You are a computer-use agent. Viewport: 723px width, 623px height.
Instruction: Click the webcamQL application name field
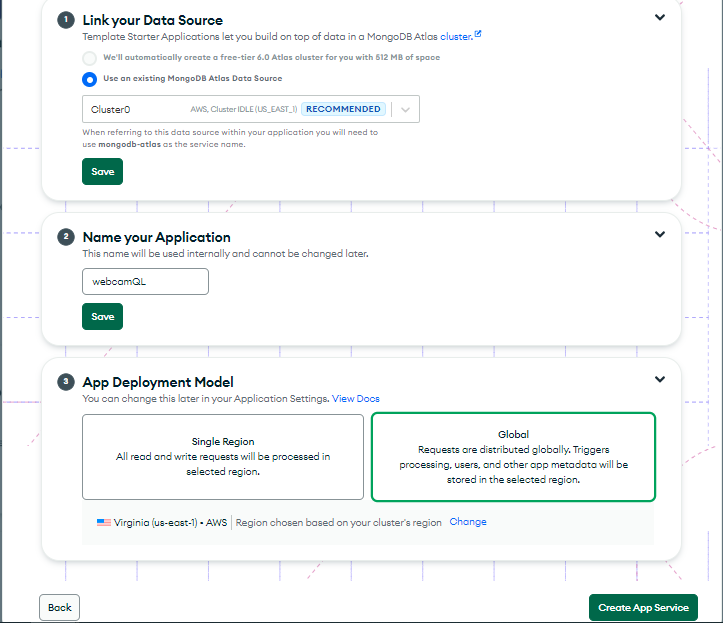[145, 281]
